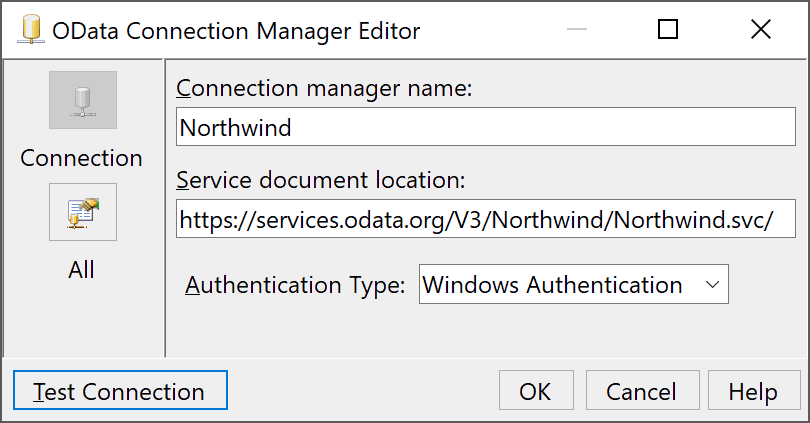Switch to the All page label
The height and width of the screenshot is (423, 810).
point(82,270)
